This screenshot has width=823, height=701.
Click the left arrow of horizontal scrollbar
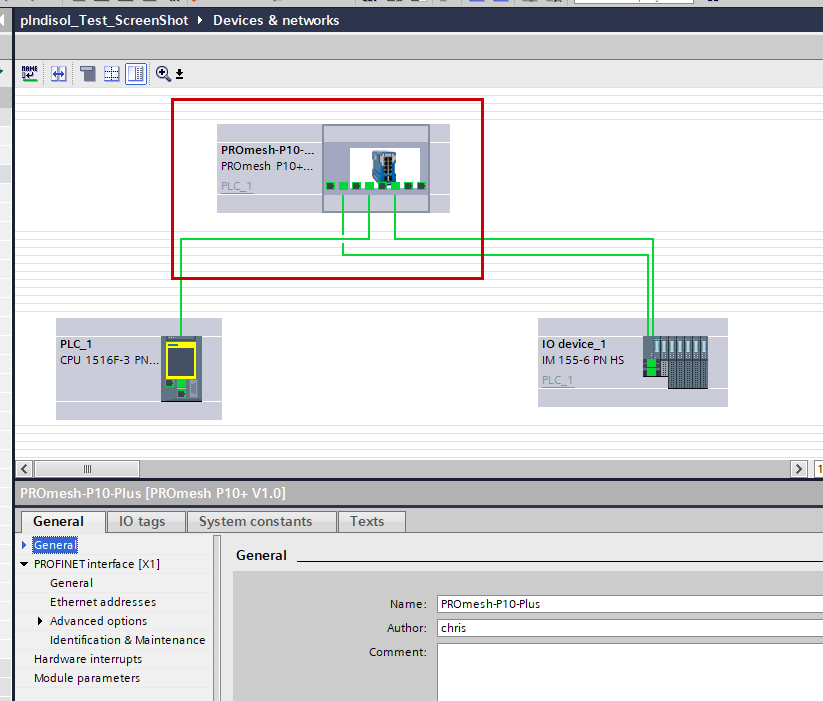(x=24, y=469)
